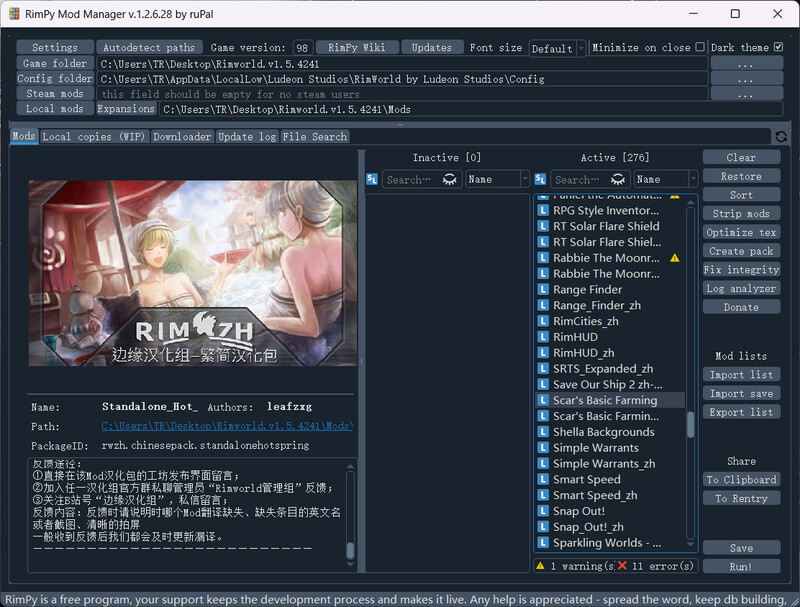The image size is (800, 607).
Task: Open the mod folder path link
Action: [227, 426]
